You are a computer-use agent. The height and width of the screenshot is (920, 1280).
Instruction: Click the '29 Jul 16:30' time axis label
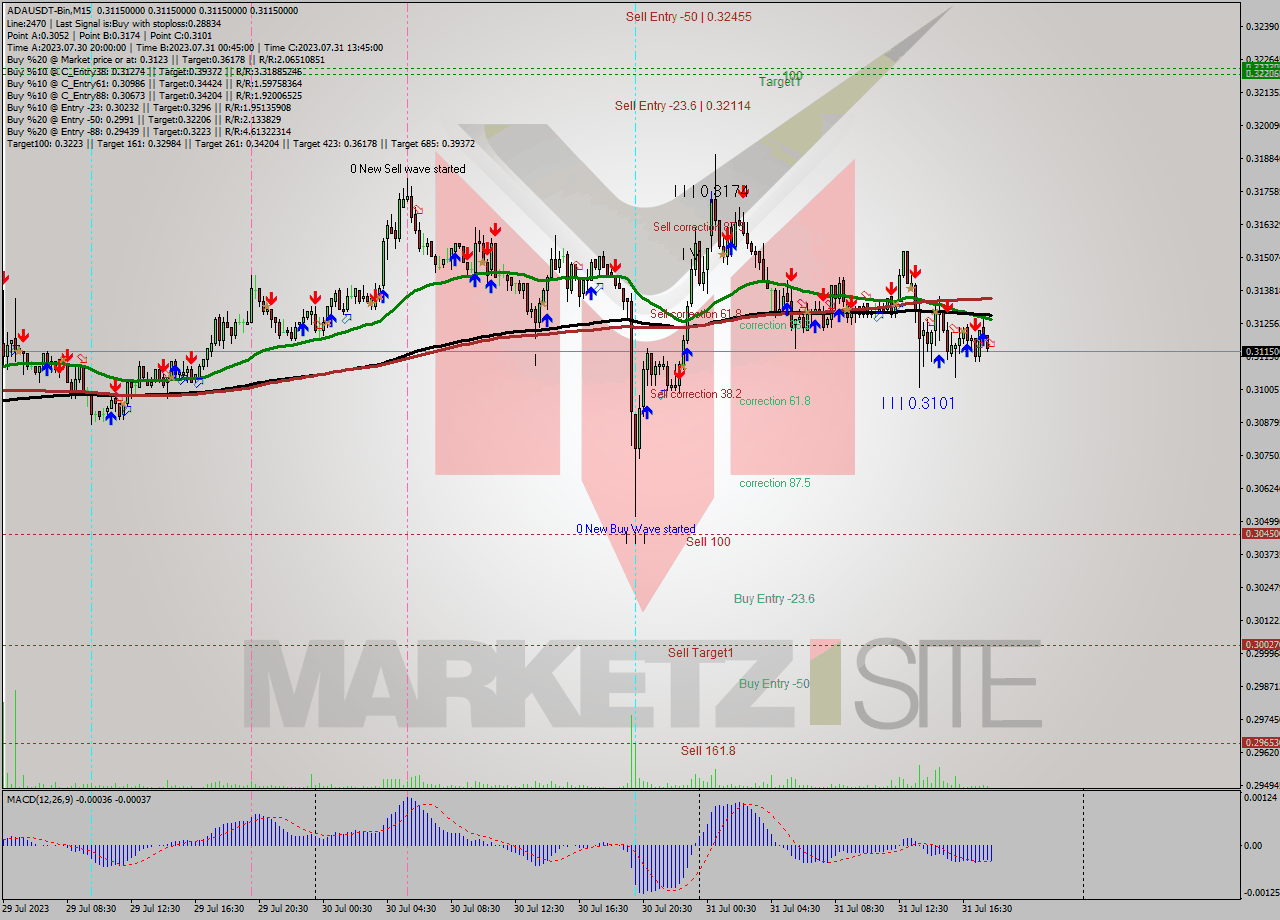coord(219,909)
